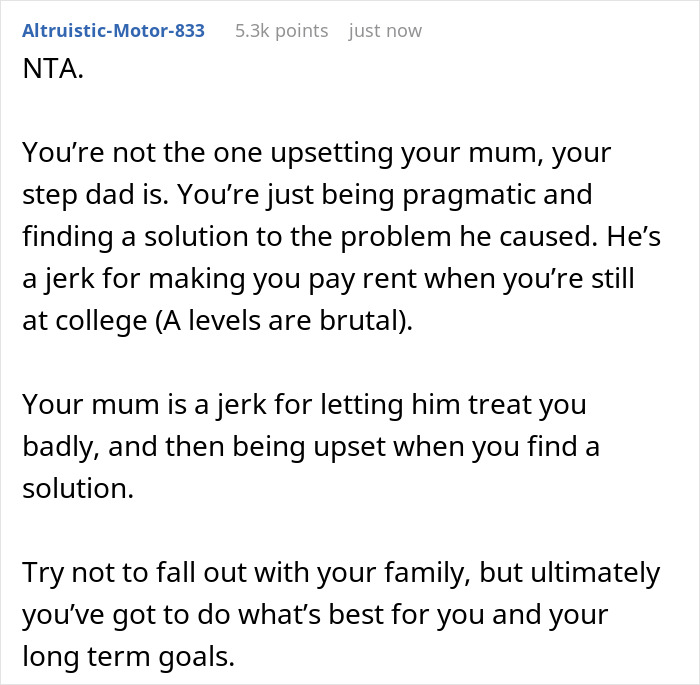The width and height of the screenshot is (700, 685).
Task: Click the line starting 'You're not the one upsetting'
Action: coord(317,154)
